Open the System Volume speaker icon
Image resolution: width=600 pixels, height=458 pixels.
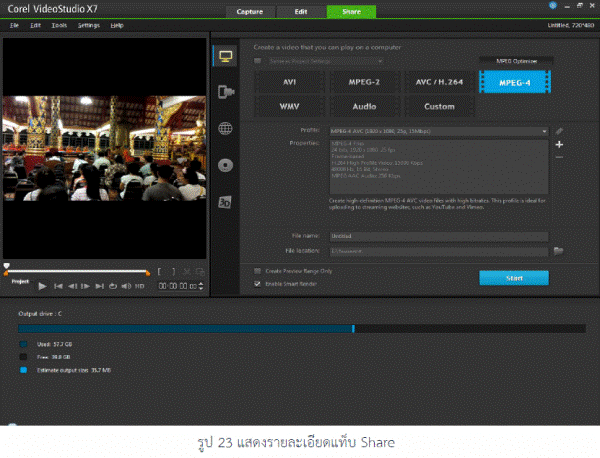coord(126,286)
